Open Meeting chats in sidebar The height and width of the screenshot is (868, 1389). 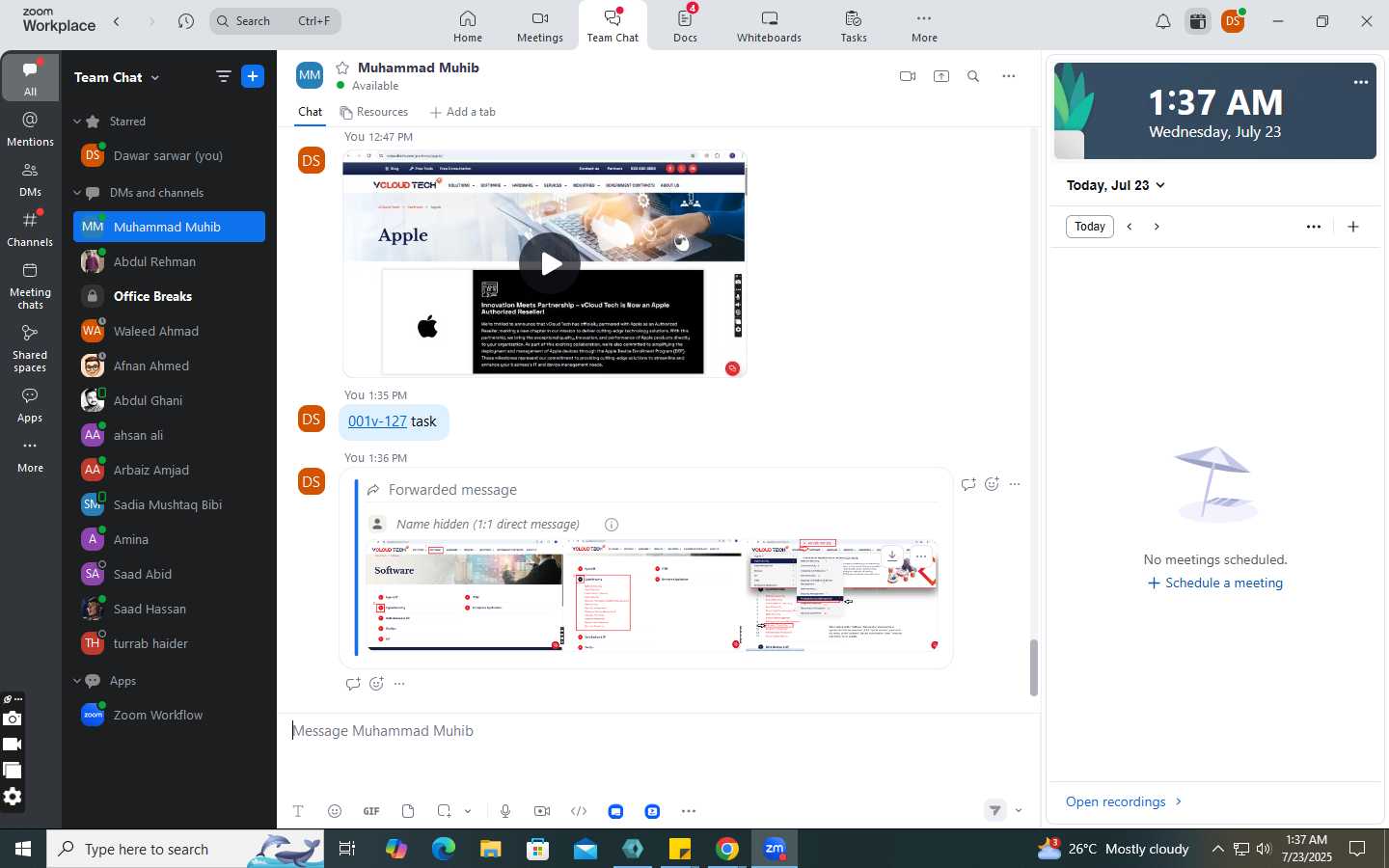tap(31, 286)
